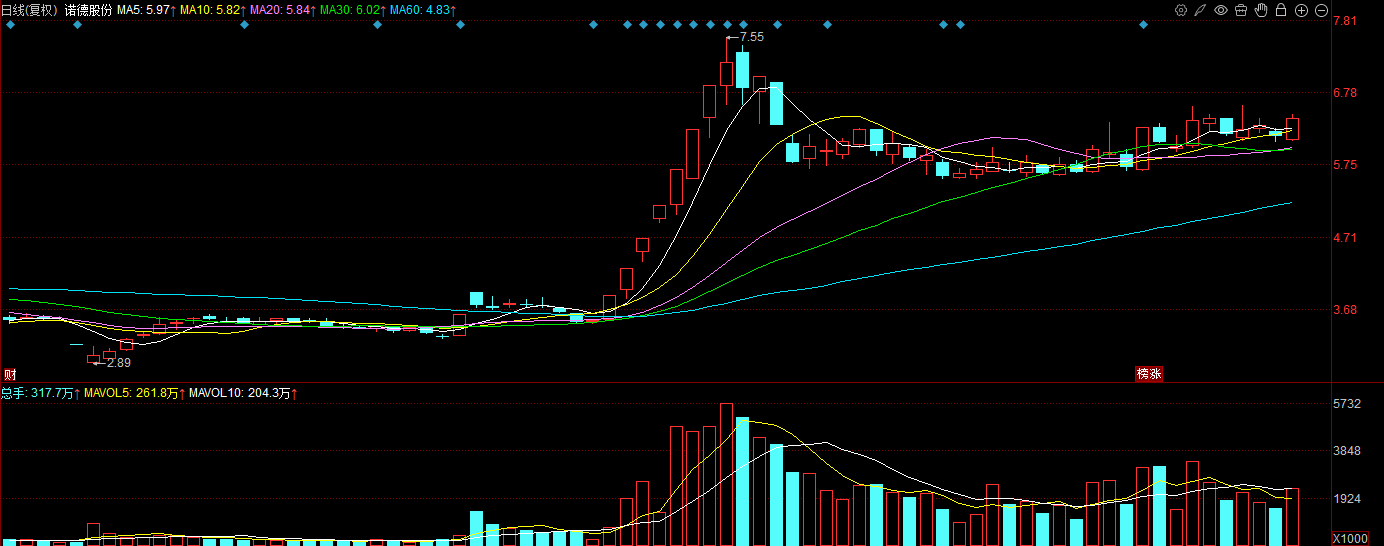Click the X1000 volume unit label
The width and height of the screenshot is (1384, 546).
(1349, 539)
